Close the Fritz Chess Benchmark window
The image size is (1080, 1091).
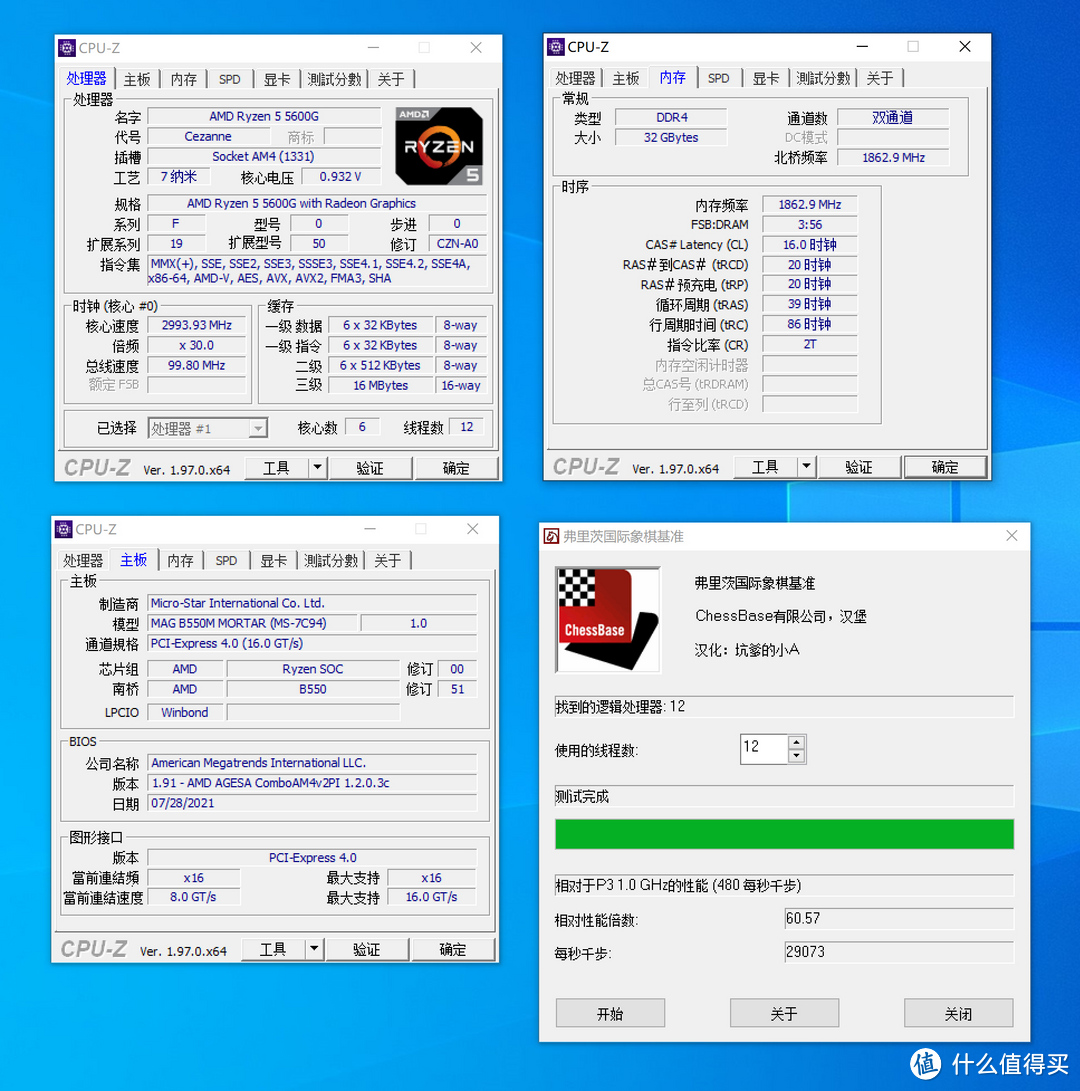tap(1012, 535)
